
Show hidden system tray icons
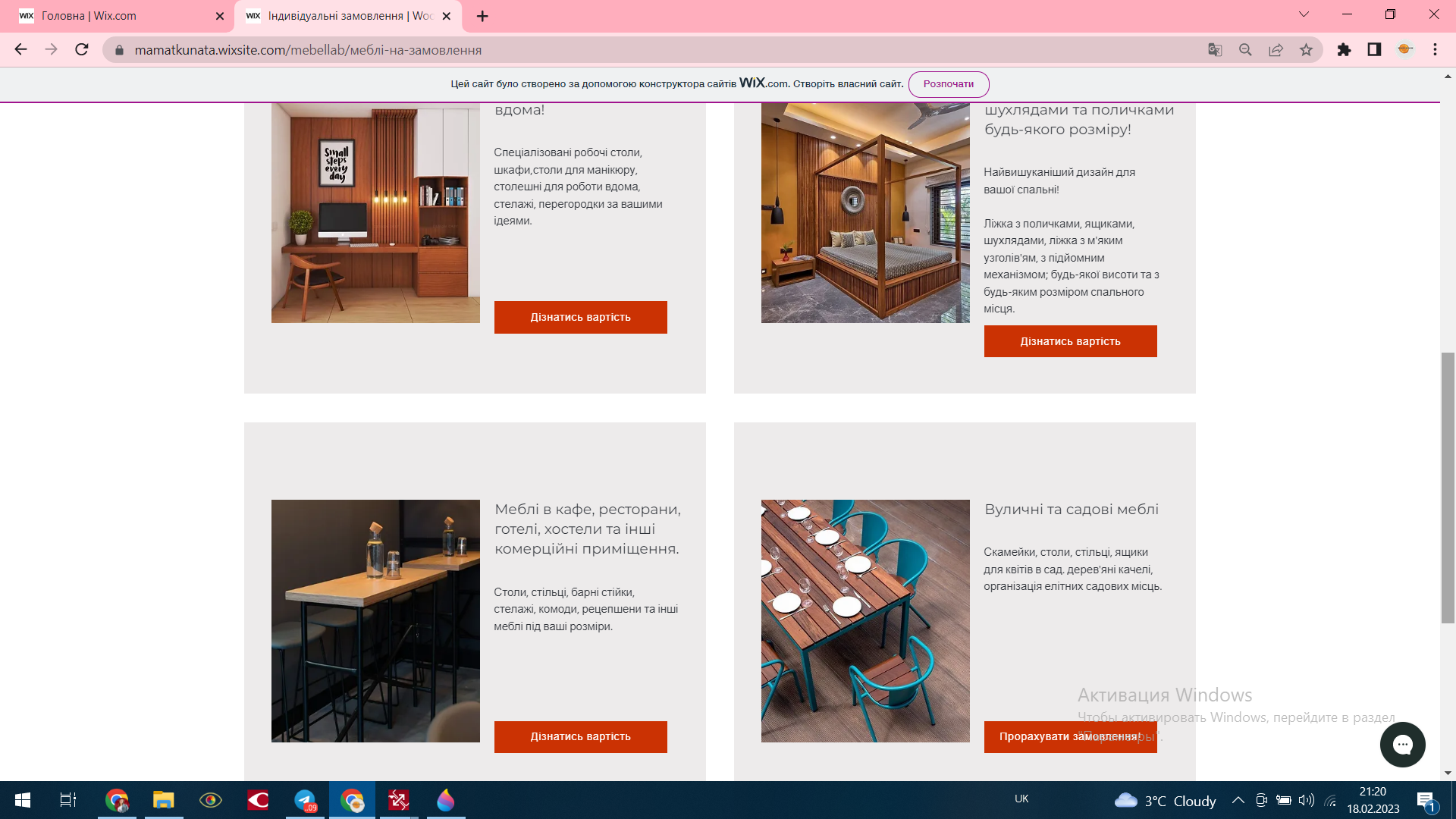[x=1238, y=800]
